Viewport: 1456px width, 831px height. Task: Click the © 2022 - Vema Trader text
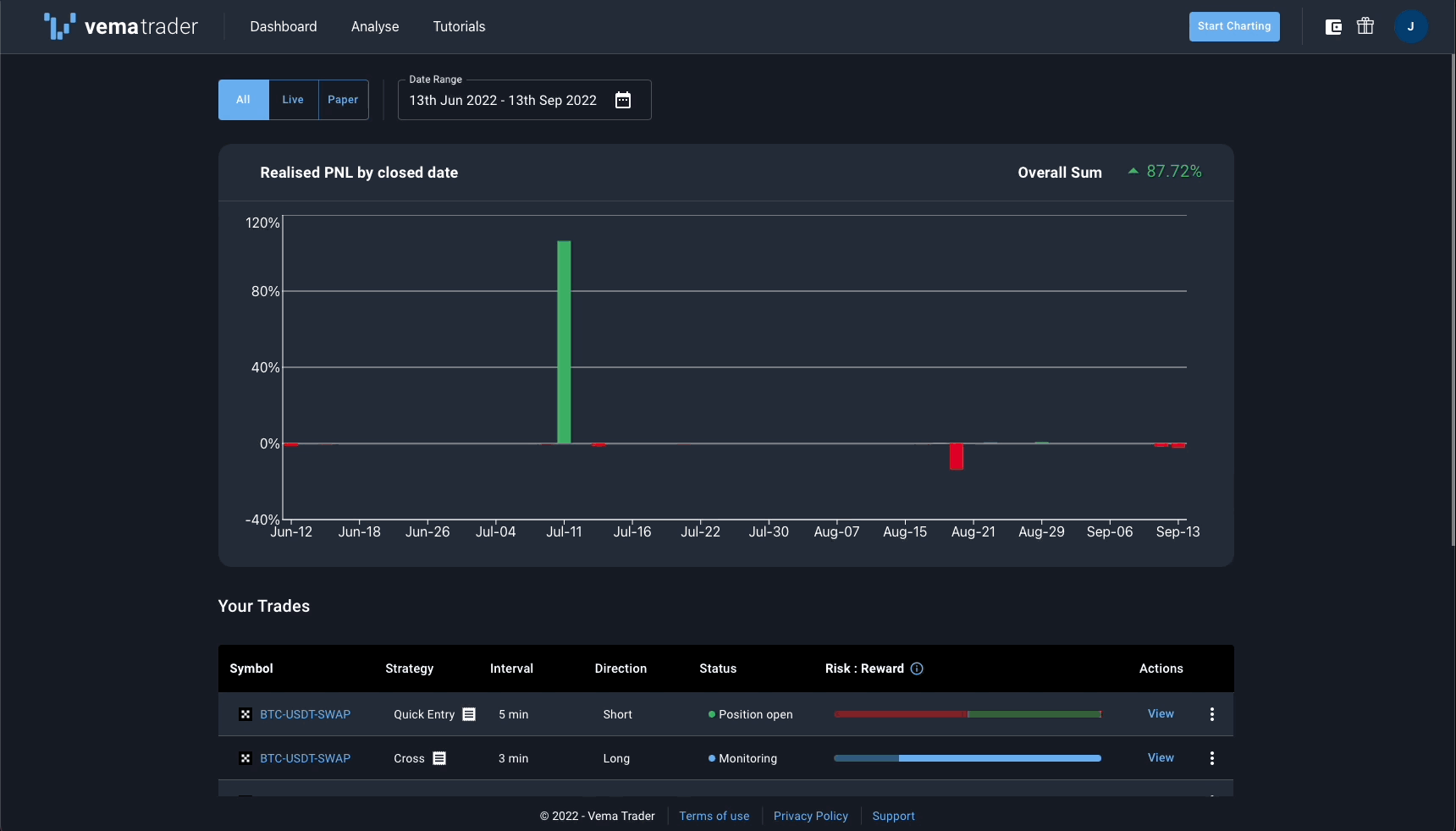point(598,816)
